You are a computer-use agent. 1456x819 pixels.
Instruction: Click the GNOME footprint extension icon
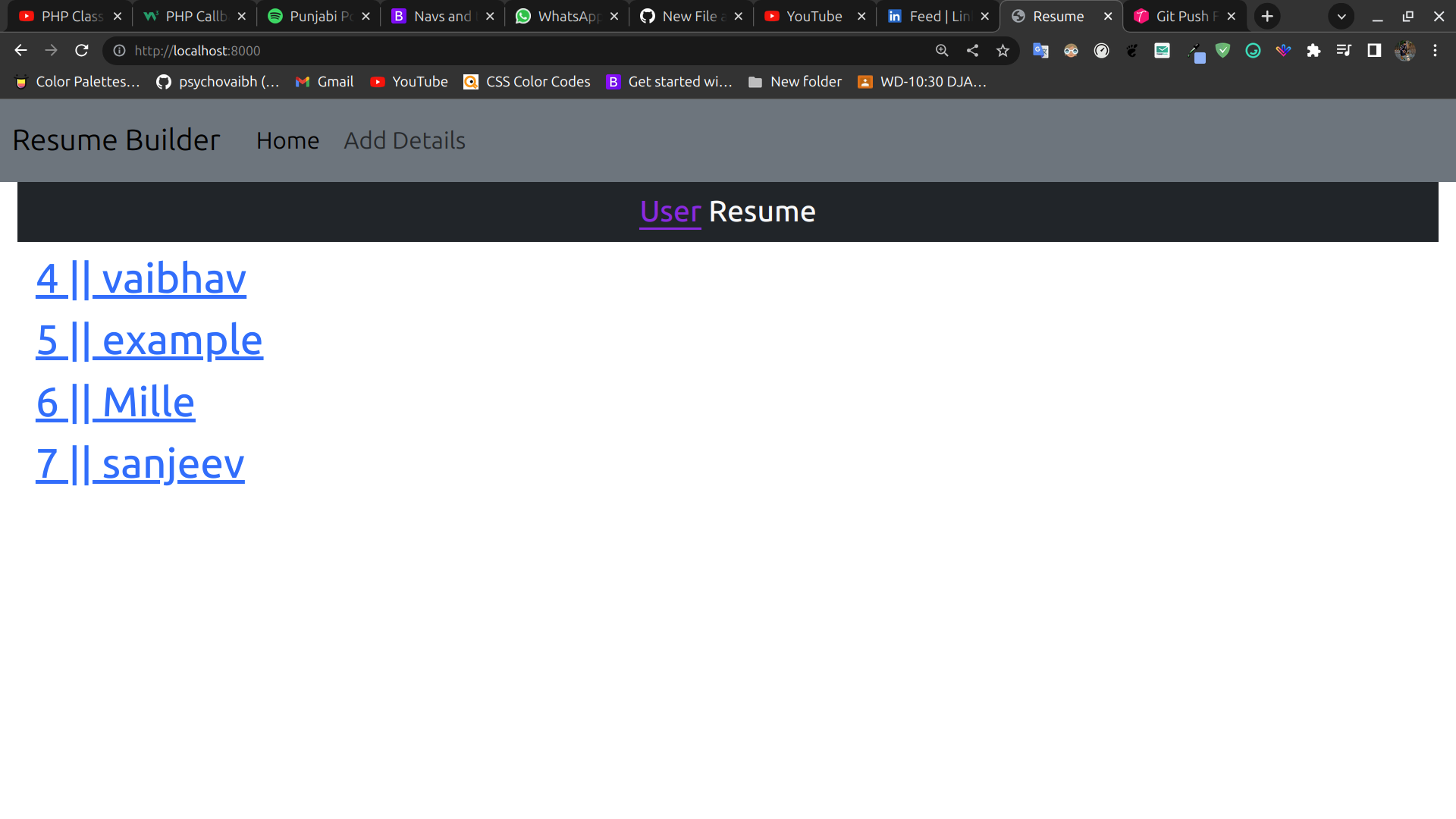[1132, 51]
